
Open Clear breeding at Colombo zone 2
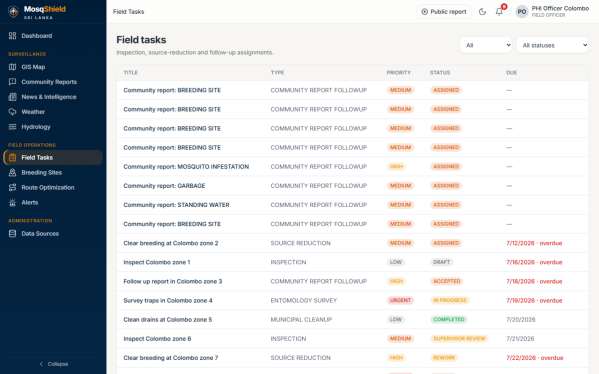171,243
